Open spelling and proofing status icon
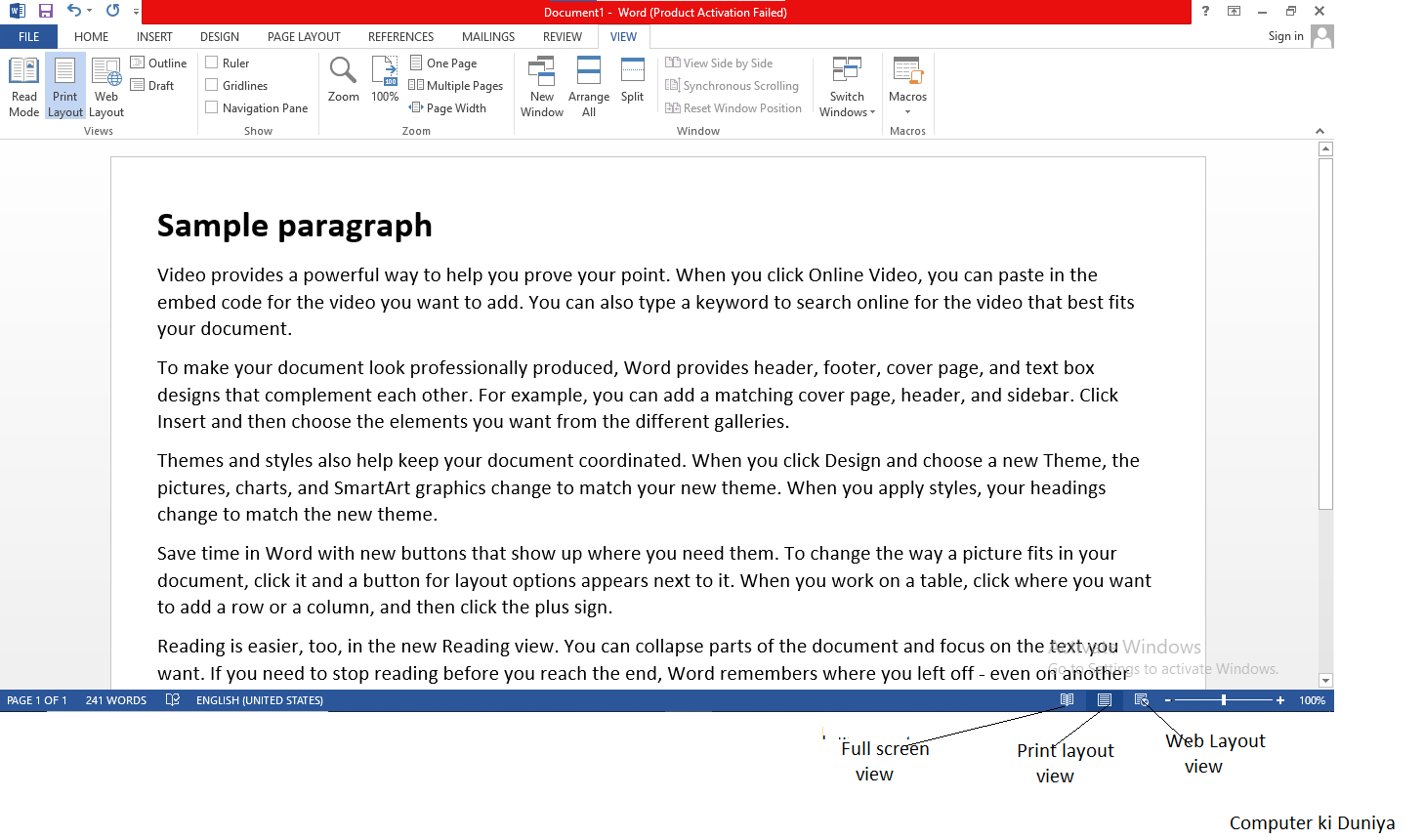 tap(173, 699)
